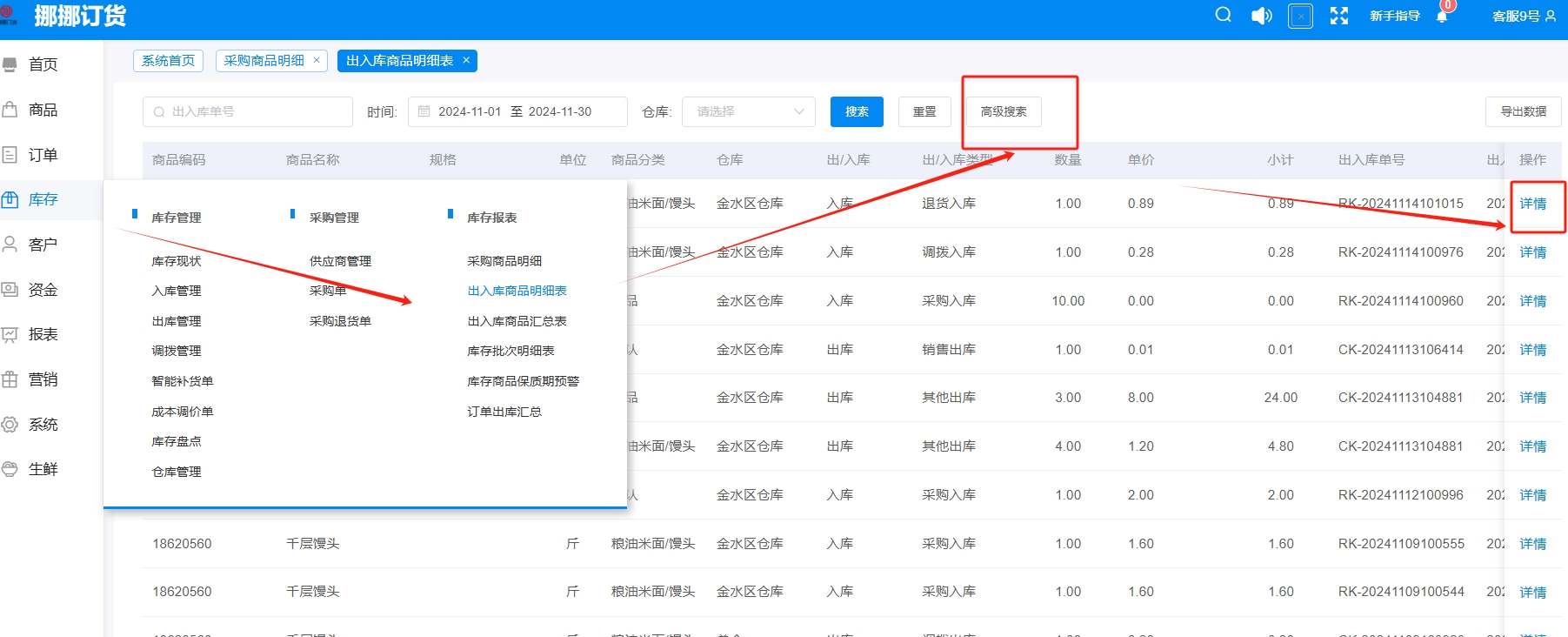Expand the 仓库 warehouse dropdown
The height and width of the screenshot is (637, 1568).
(749, 111)
